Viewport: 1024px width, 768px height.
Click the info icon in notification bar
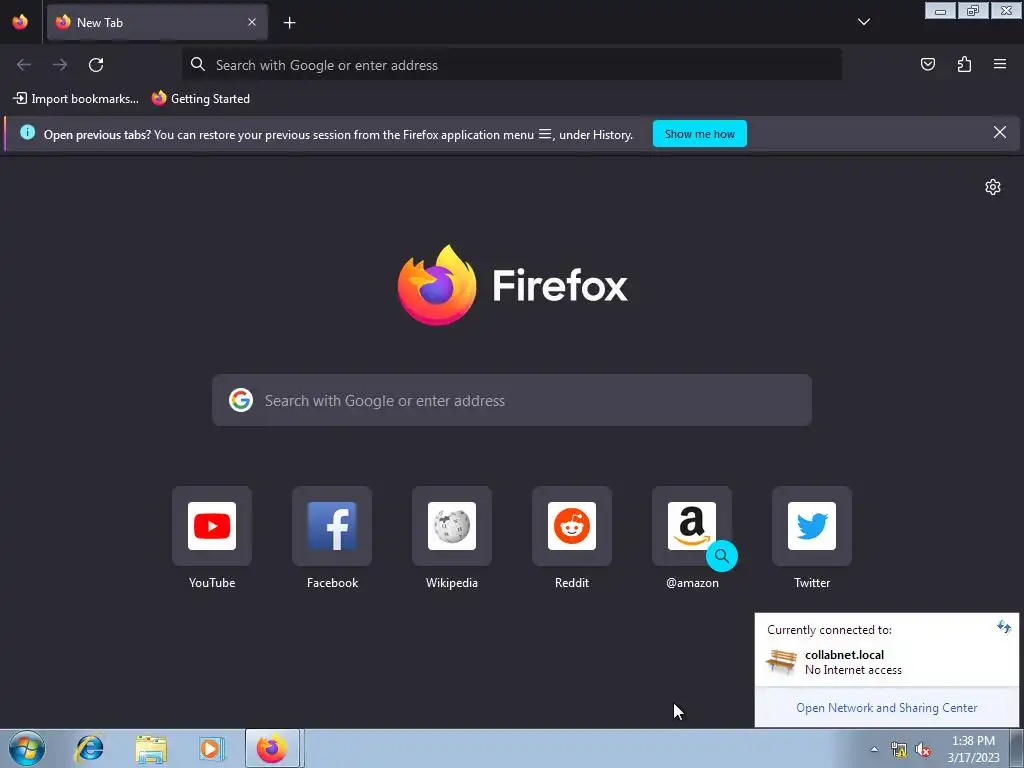click(27, 133)
